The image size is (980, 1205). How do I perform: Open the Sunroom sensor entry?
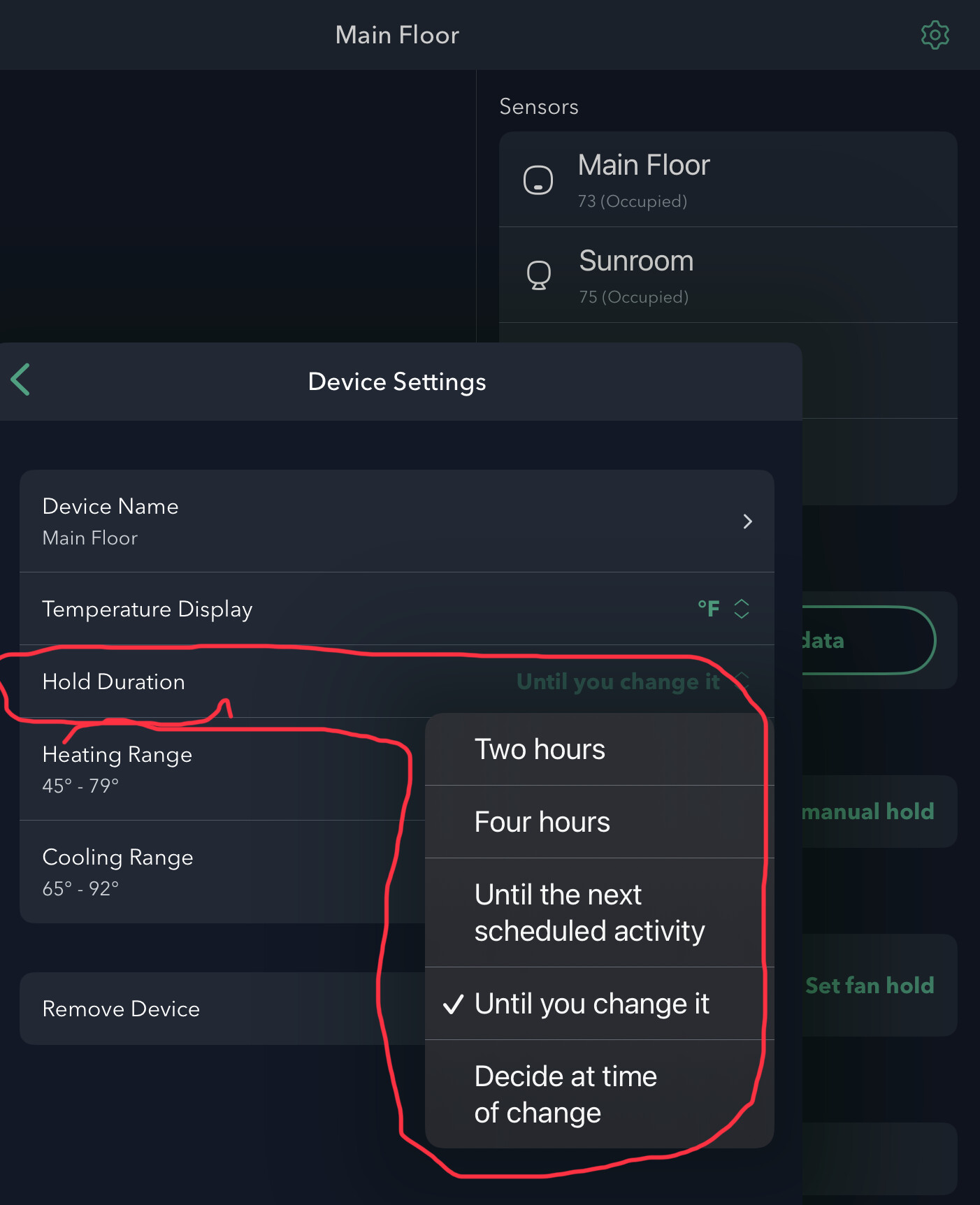[727, 275]
